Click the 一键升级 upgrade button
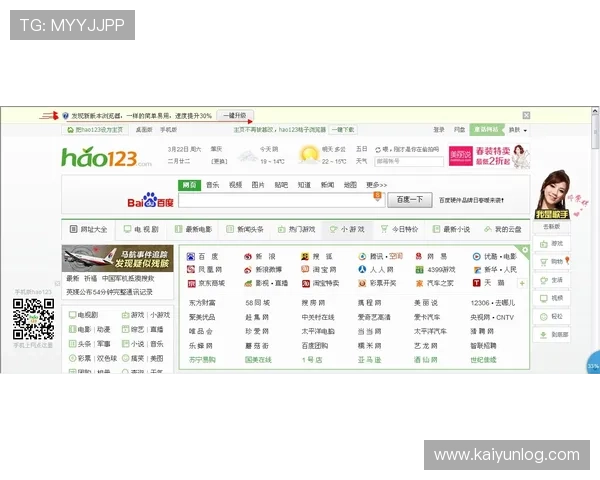The width and height of the screenshot is (600, 480). pyautogui.click(x=235, y=115)
